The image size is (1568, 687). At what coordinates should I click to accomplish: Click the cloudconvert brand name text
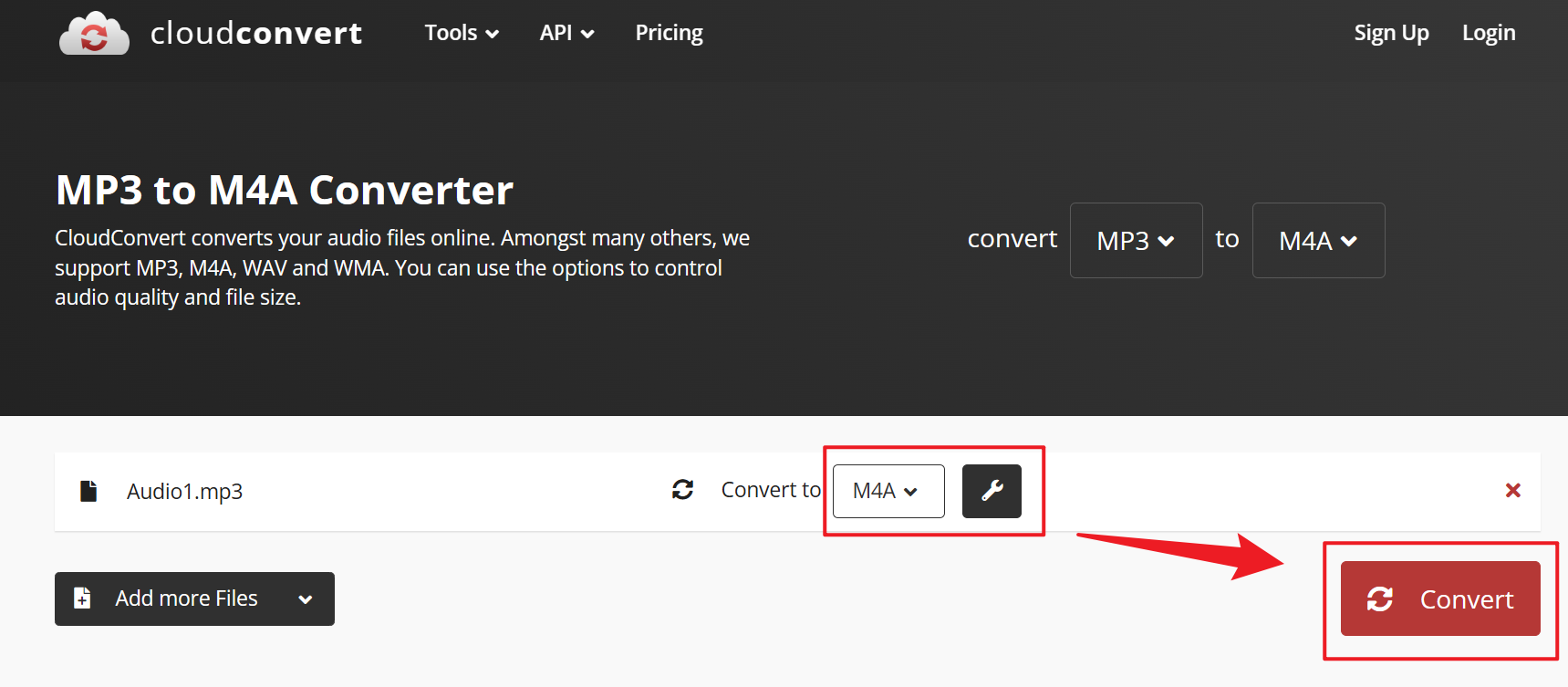[x=256, y=33]
